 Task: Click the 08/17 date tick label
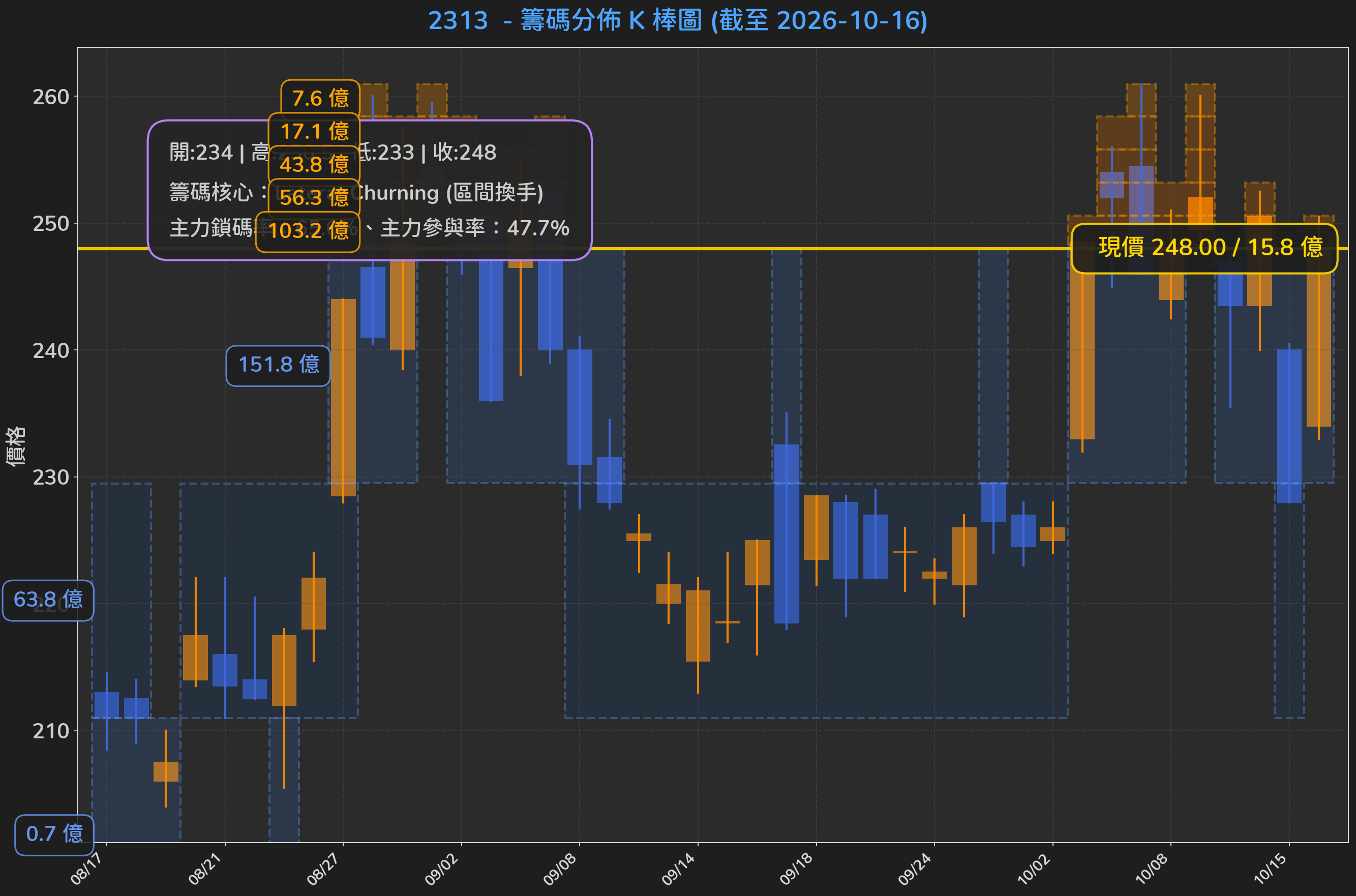click(x=87, y=869)
